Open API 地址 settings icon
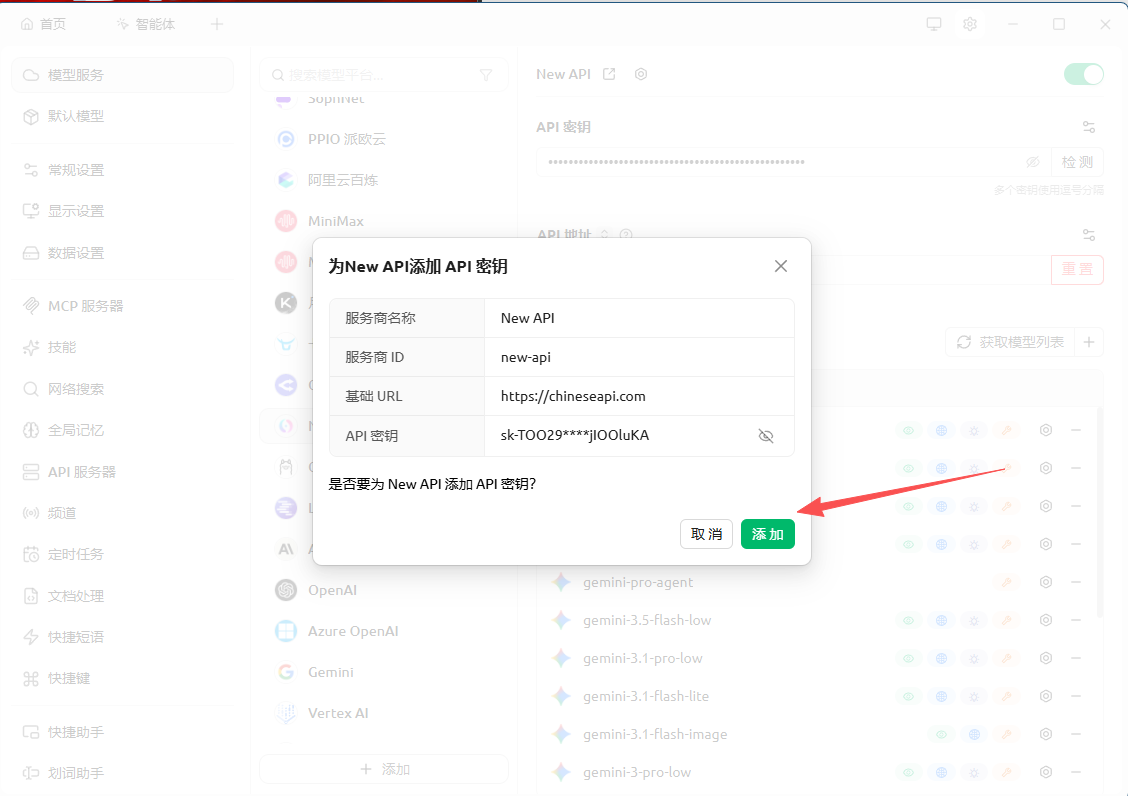Image resolution: width=1128 pixels, height=796 pixels. pyautogui.click(x=1088, y=235)
